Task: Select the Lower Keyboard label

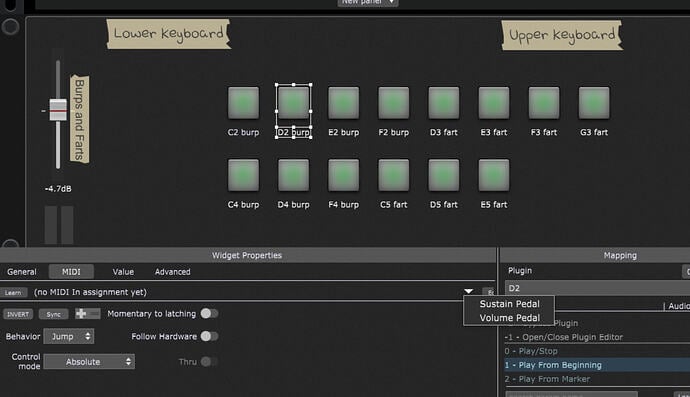Action: click(x=169, y=34)
